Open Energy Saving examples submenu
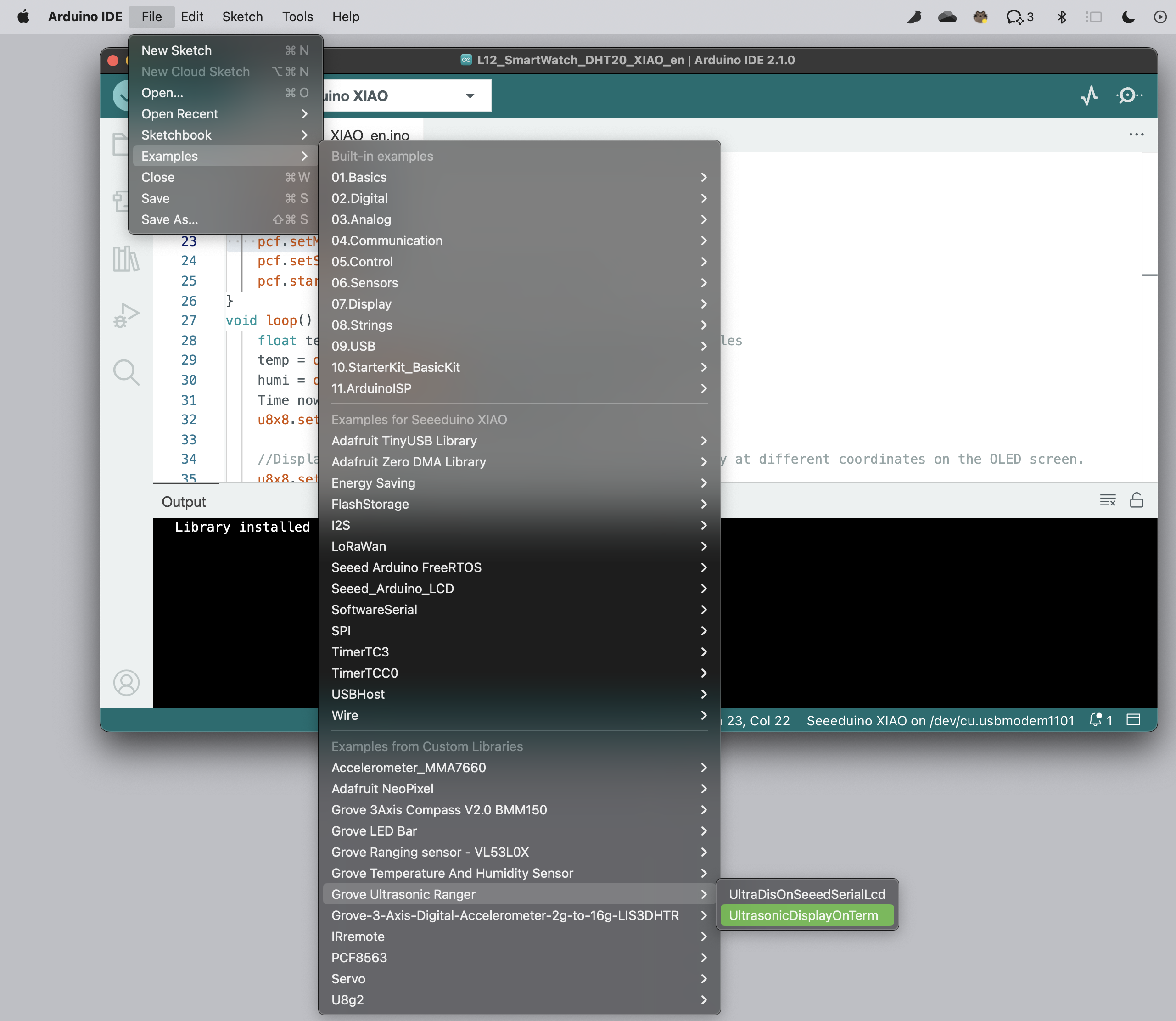Viewport: 1176px width, 1021px height. [519, 482]
